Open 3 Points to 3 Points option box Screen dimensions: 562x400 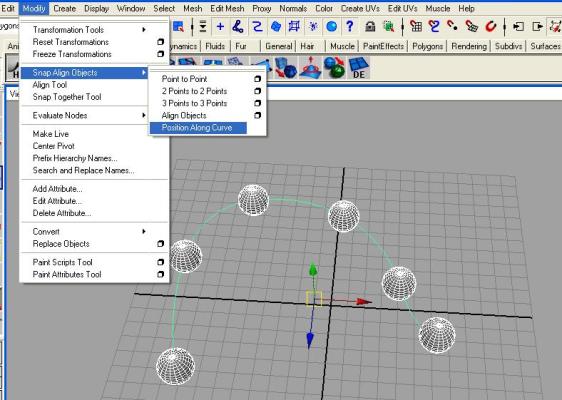[x=257, y=103]
